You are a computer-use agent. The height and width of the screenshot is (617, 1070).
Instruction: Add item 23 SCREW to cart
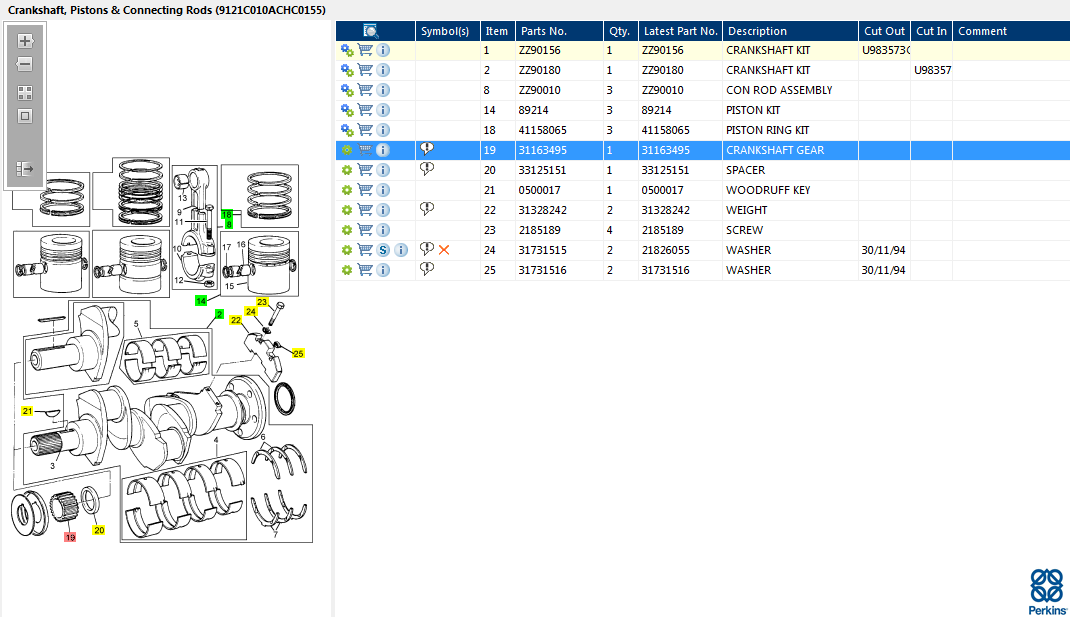(x=365, y=230)
